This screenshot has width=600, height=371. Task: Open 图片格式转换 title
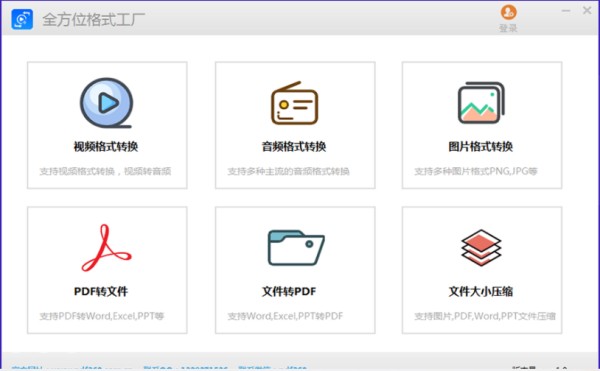(481, 146)
